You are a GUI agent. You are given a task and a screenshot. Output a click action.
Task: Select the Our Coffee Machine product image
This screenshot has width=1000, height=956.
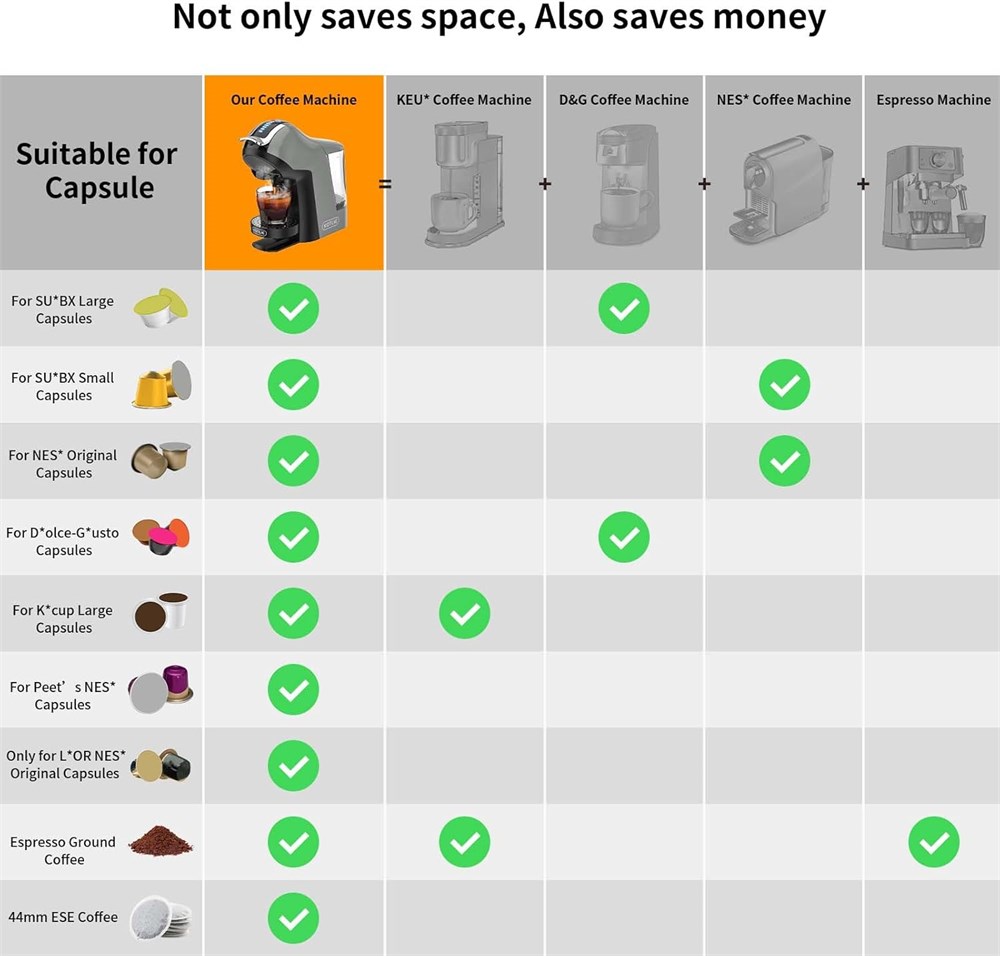point(292,183)
